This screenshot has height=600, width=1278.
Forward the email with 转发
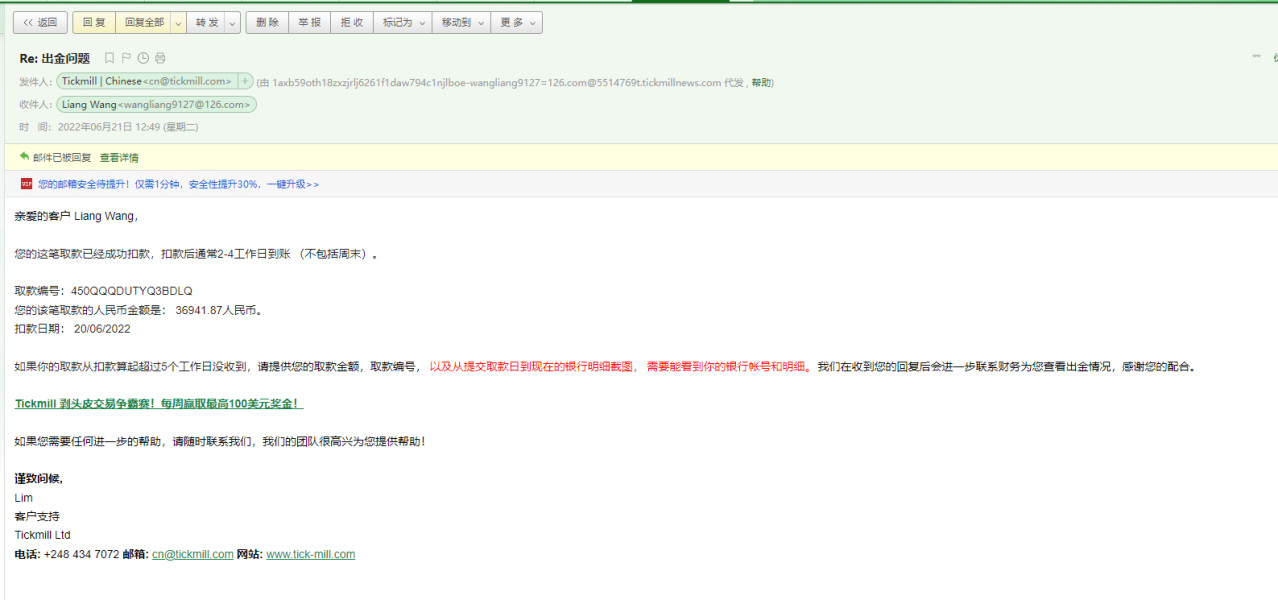click(x=207, y=22)
